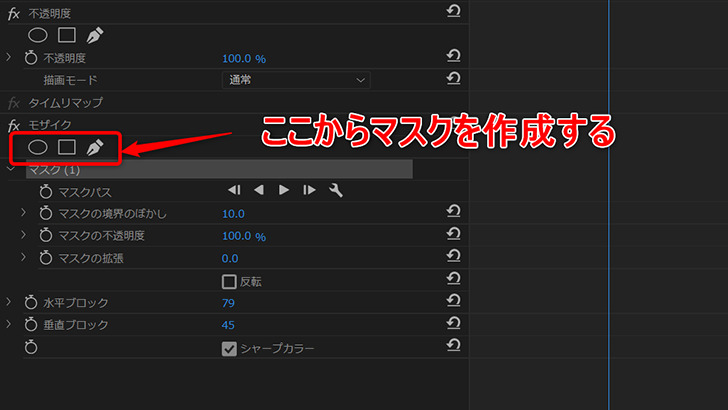Image resolution: width=728 pixels, height=410 pixels.
Task: Toggle stopwatch for マスクの境界のぼかし
Action: coord(46,213)
